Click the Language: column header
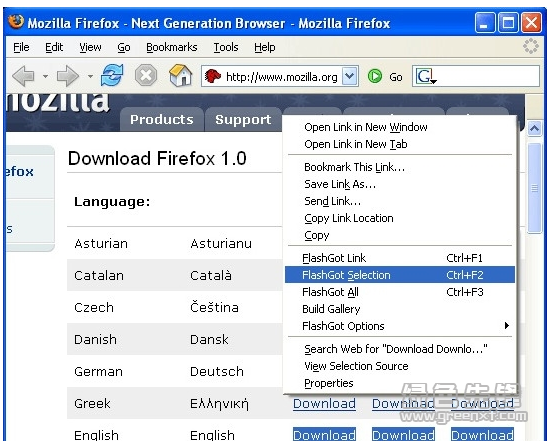The image size is (549, 441). [x=112, y=202]
